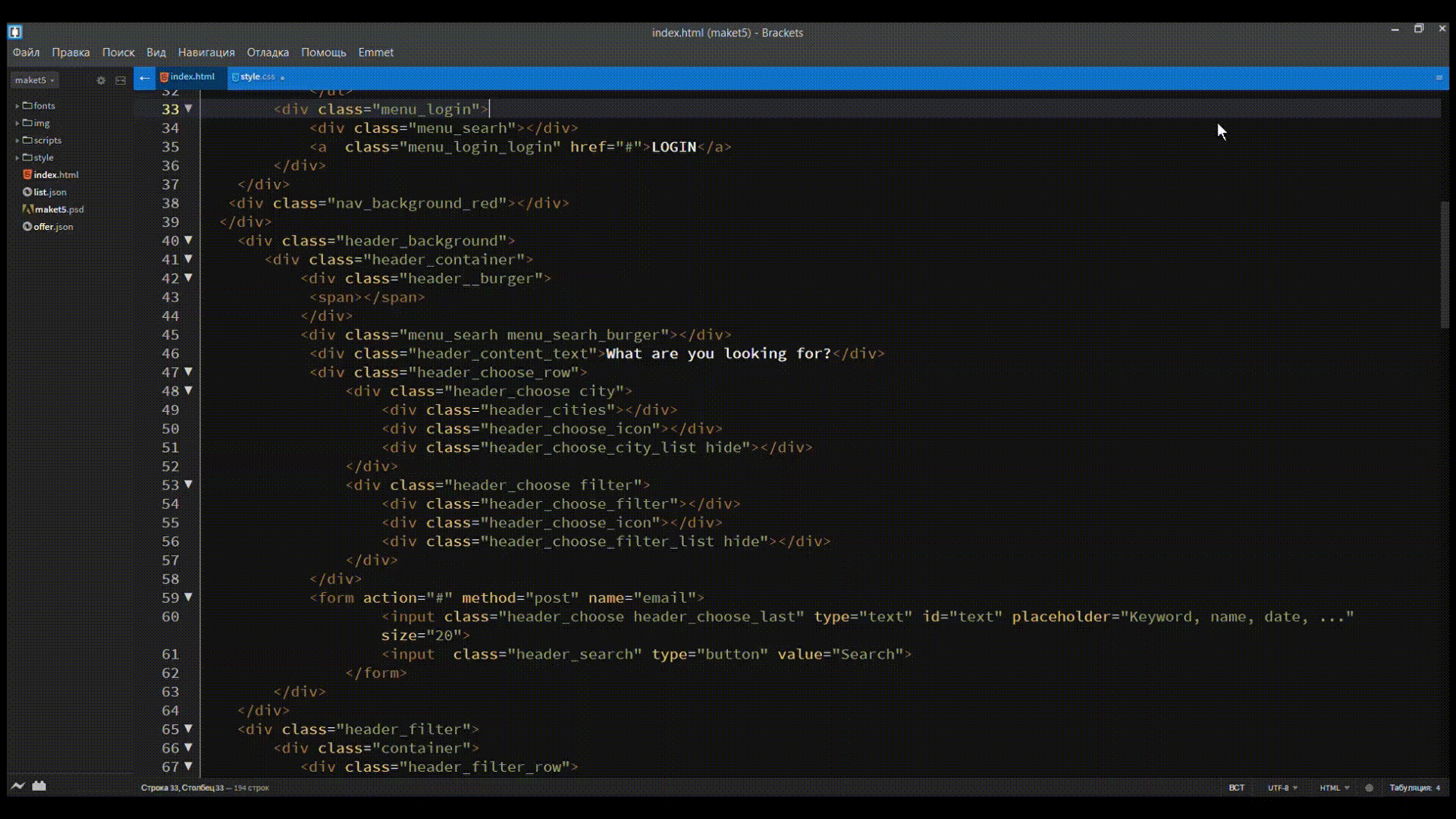Open maket5.psd in the file tree

click(59, 209)
